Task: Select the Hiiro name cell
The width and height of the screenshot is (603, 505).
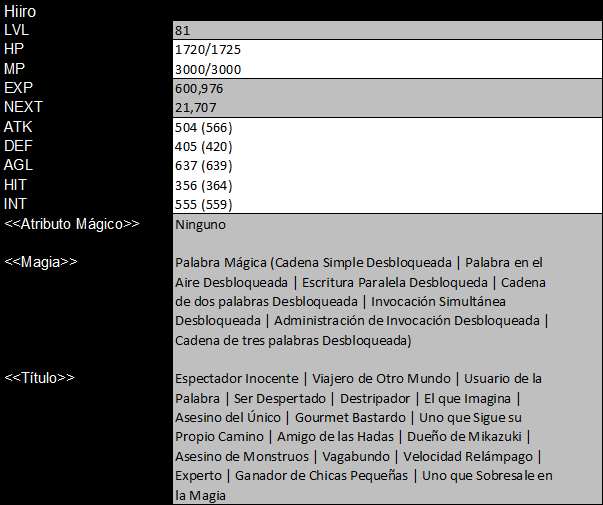Action: click(x=20, y=11)
